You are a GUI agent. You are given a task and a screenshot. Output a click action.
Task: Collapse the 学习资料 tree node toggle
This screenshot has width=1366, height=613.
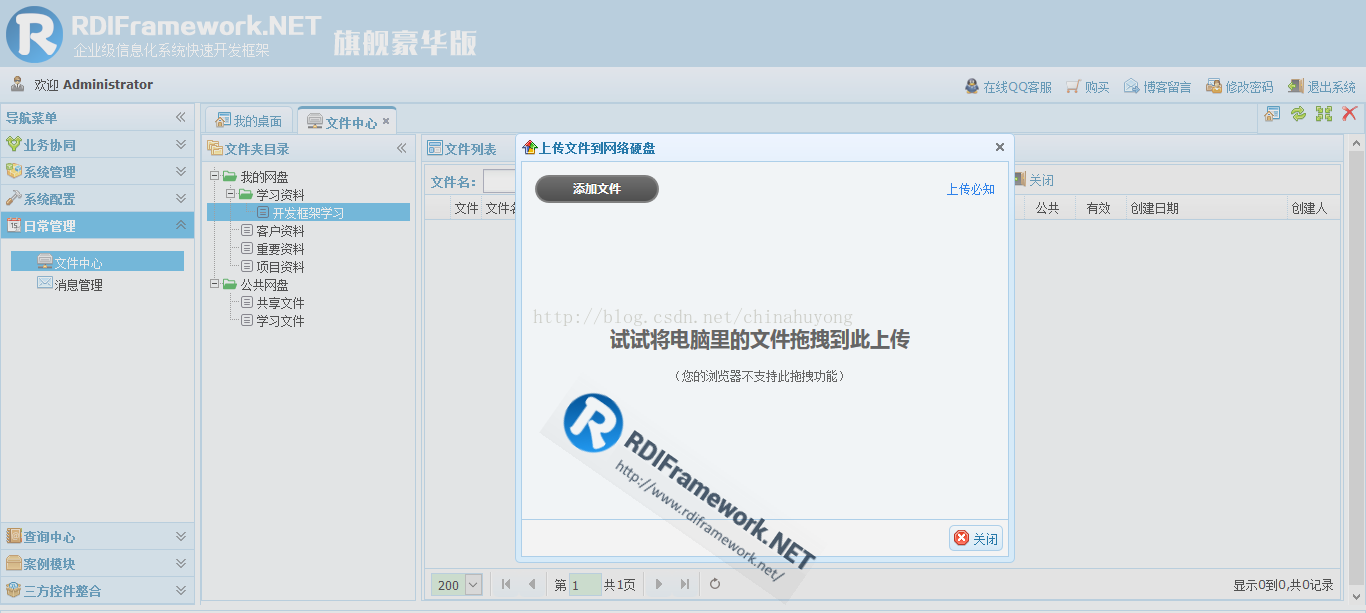click(x=230, y=194)
